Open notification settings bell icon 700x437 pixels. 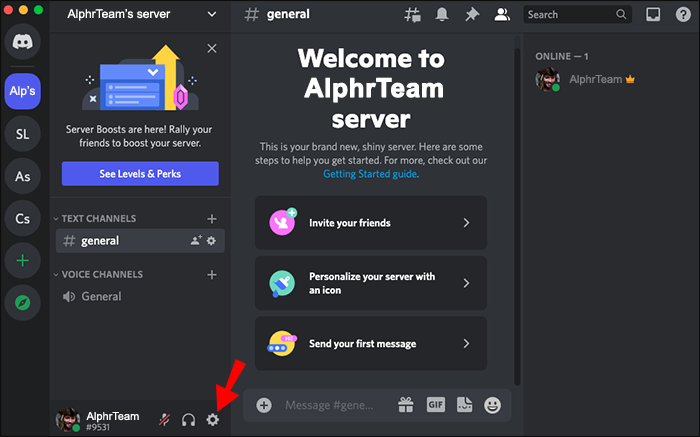pos(442,15)
